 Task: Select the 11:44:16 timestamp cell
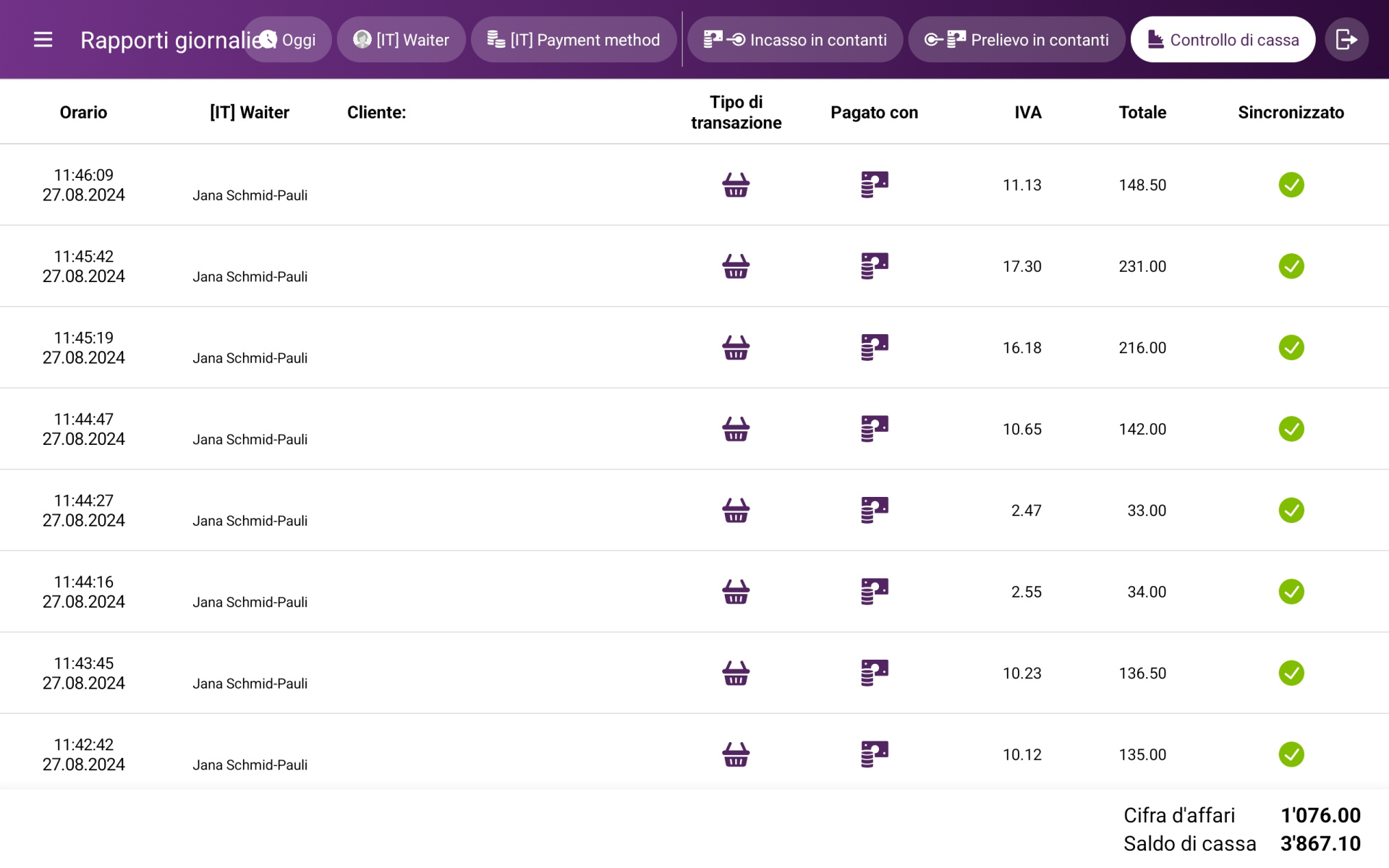(x=83, y=592)
